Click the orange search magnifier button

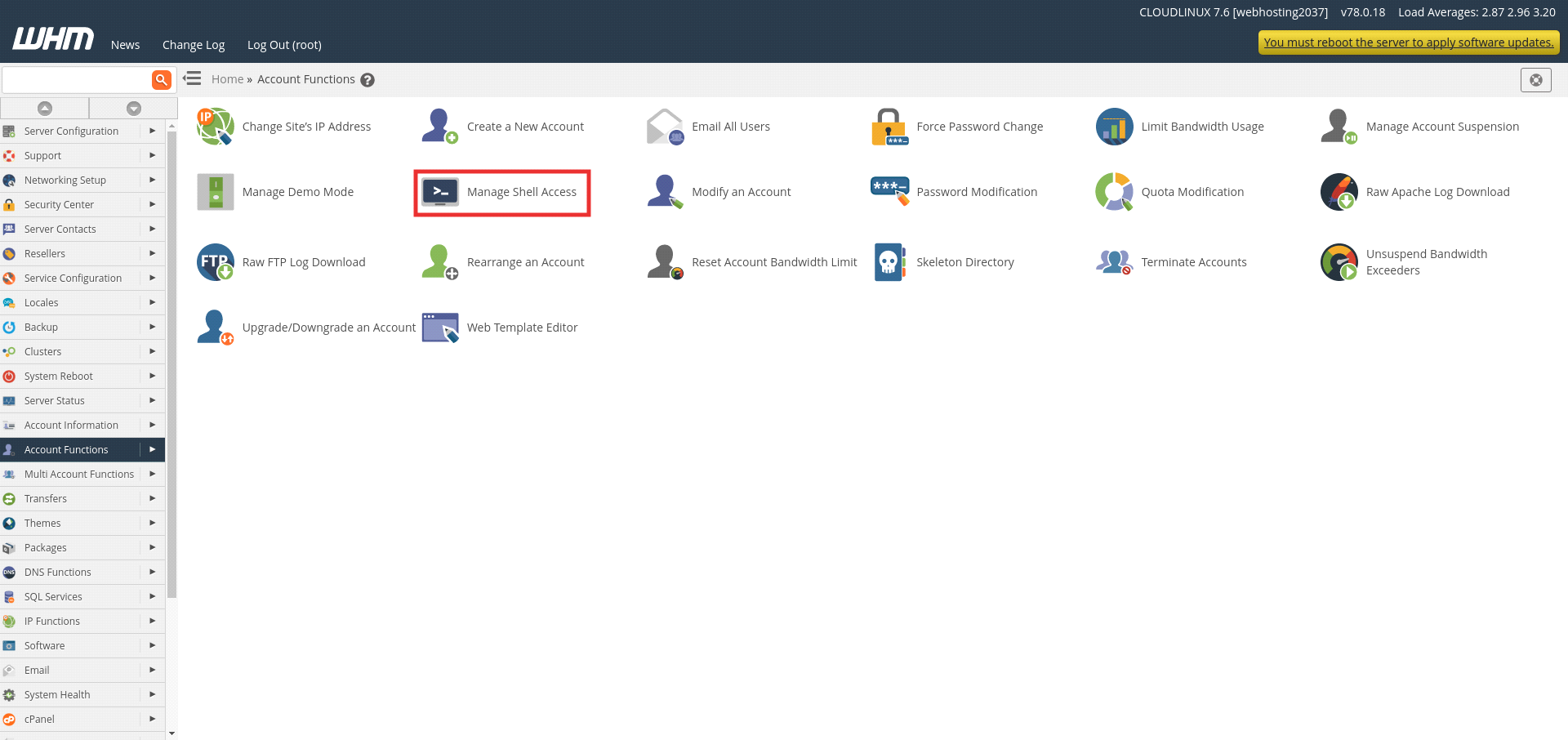(162, 79)
